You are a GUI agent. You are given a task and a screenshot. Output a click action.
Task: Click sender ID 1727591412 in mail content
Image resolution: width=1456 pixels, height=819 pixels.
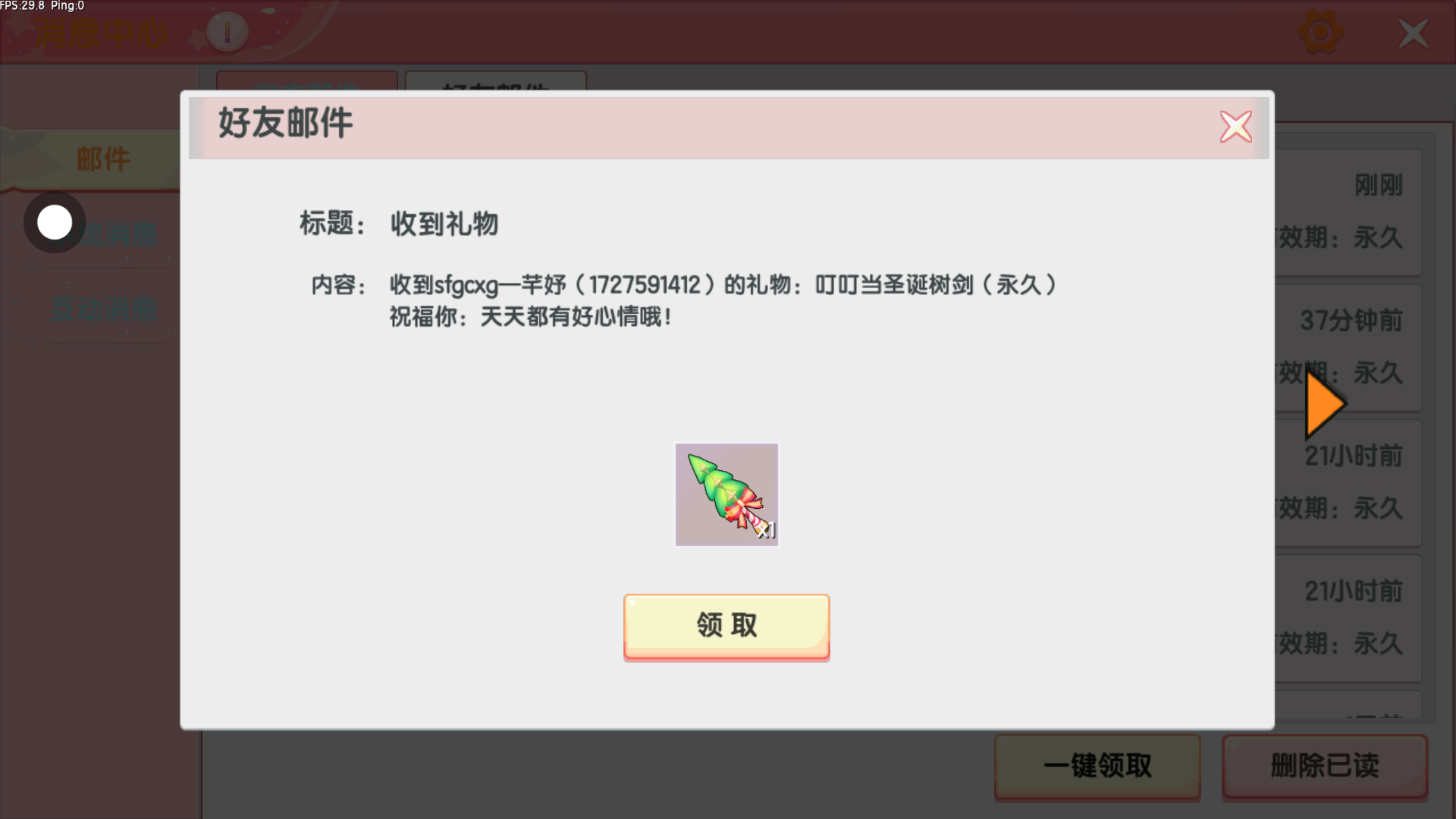[645, 285]
